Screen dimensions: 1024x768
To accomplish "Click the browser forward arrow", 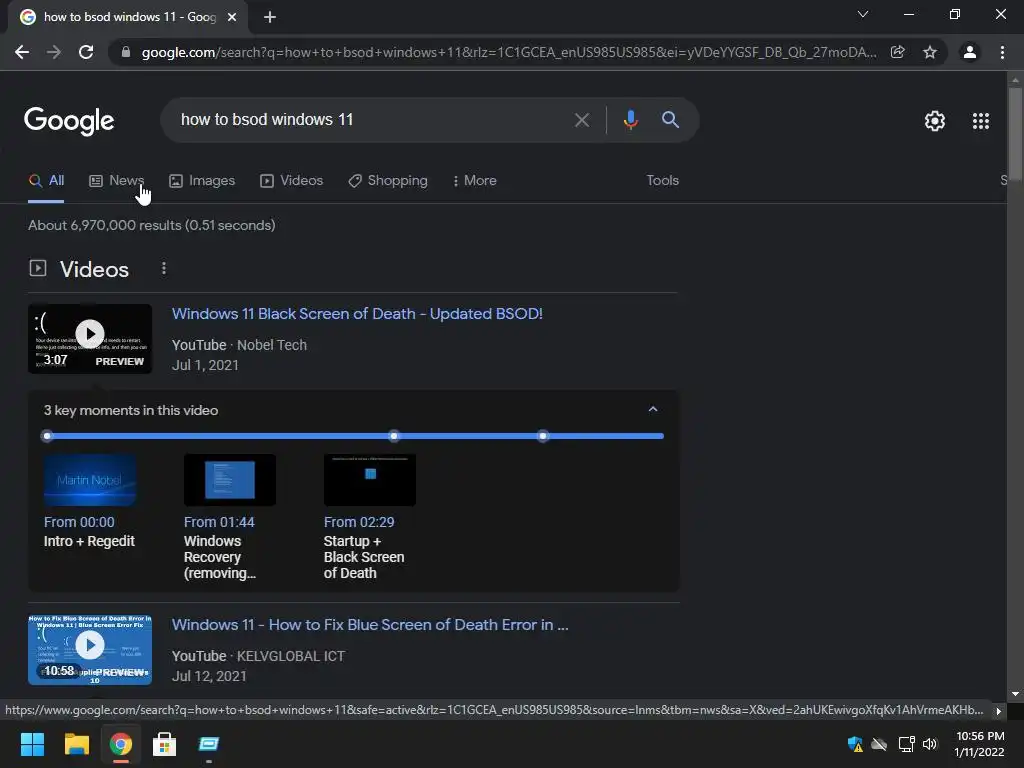I will [54, 52].
